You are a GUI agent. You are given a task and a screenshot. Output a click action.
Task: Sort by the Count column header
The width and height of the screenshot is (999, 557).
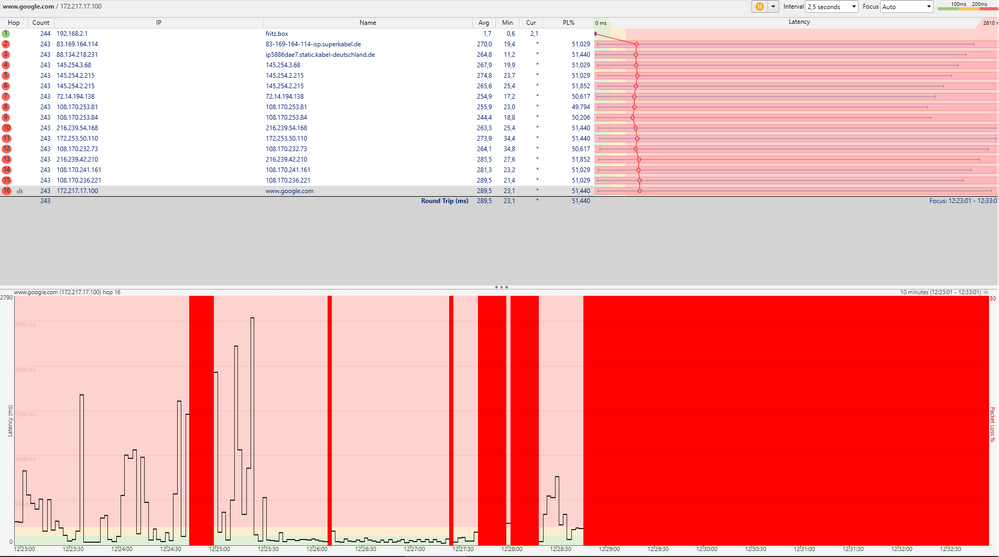(x=41, y=22)
